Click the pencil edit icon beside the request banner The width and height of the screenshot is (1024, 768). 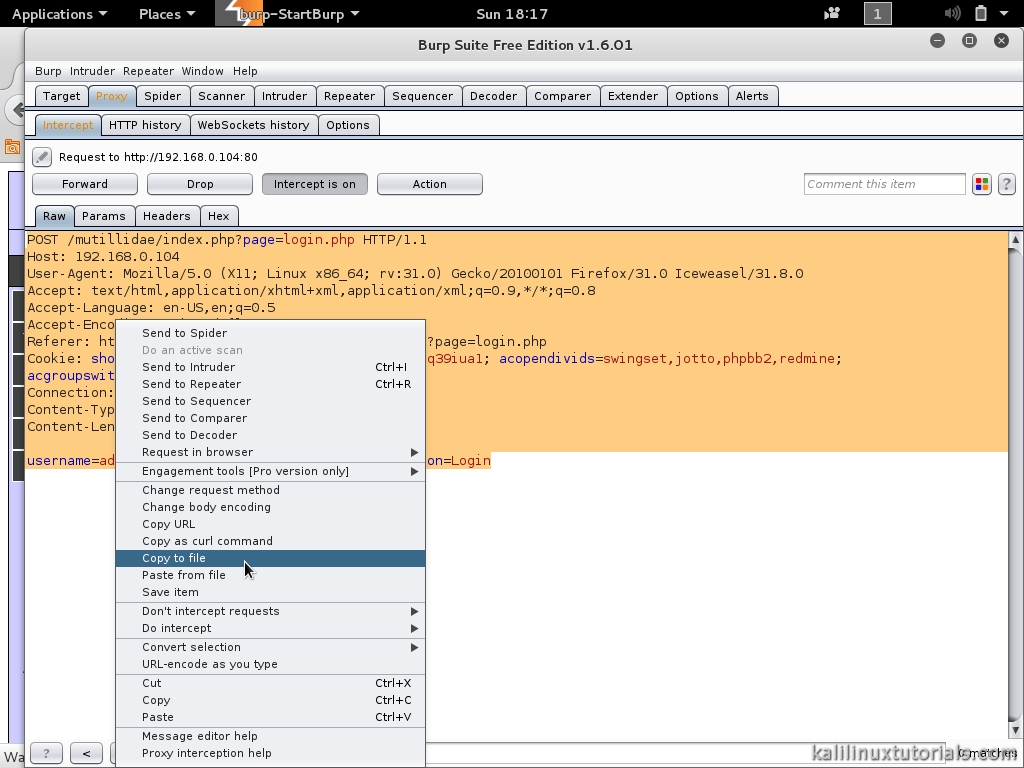(40, 157)
